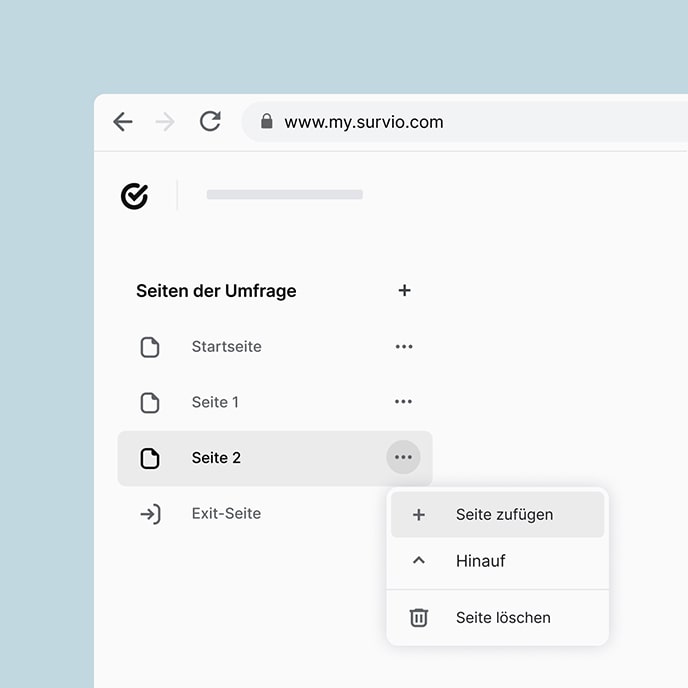Select Seite 1 in the page list

click(215, 402)
